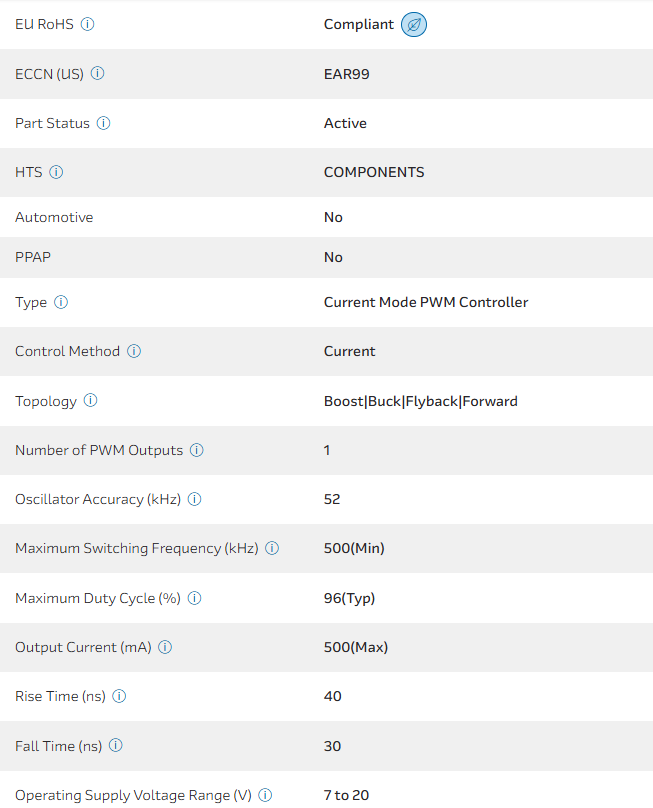Open the Rise Time (ns) info icon
The image size is (653, 808).
120,696
